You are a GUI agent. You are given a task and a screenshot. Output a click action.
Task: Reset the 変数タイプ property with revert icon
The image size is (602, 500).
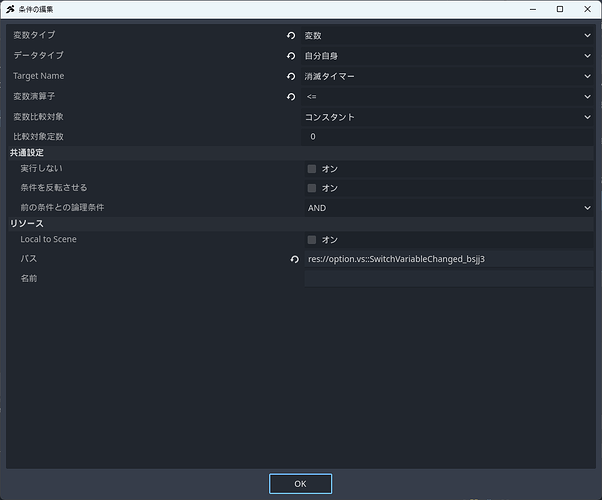point(291,36)
